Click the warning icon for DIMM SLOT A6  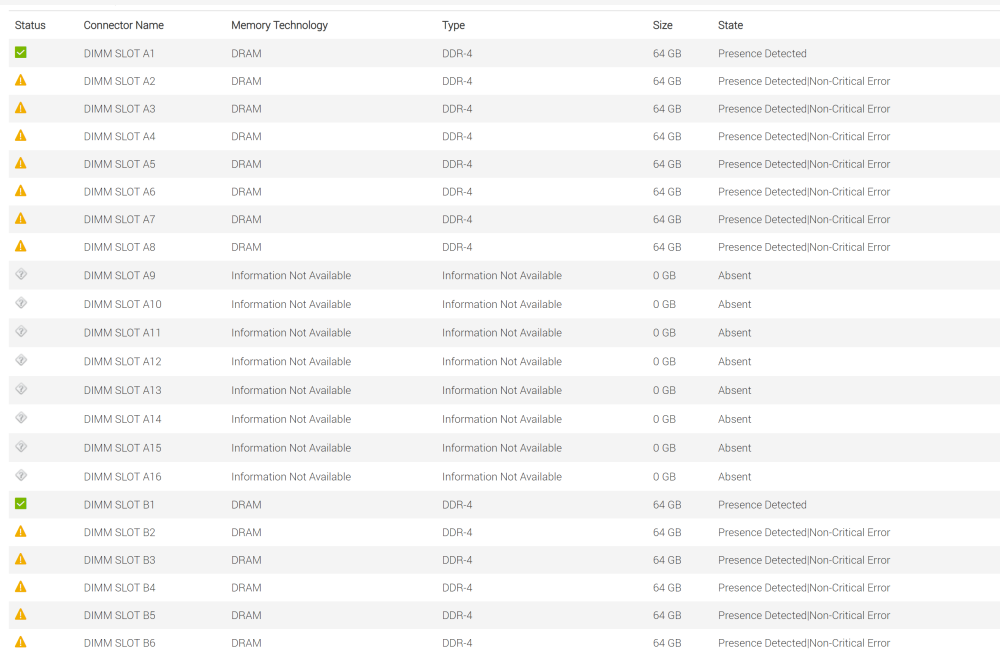coord(20,191)
